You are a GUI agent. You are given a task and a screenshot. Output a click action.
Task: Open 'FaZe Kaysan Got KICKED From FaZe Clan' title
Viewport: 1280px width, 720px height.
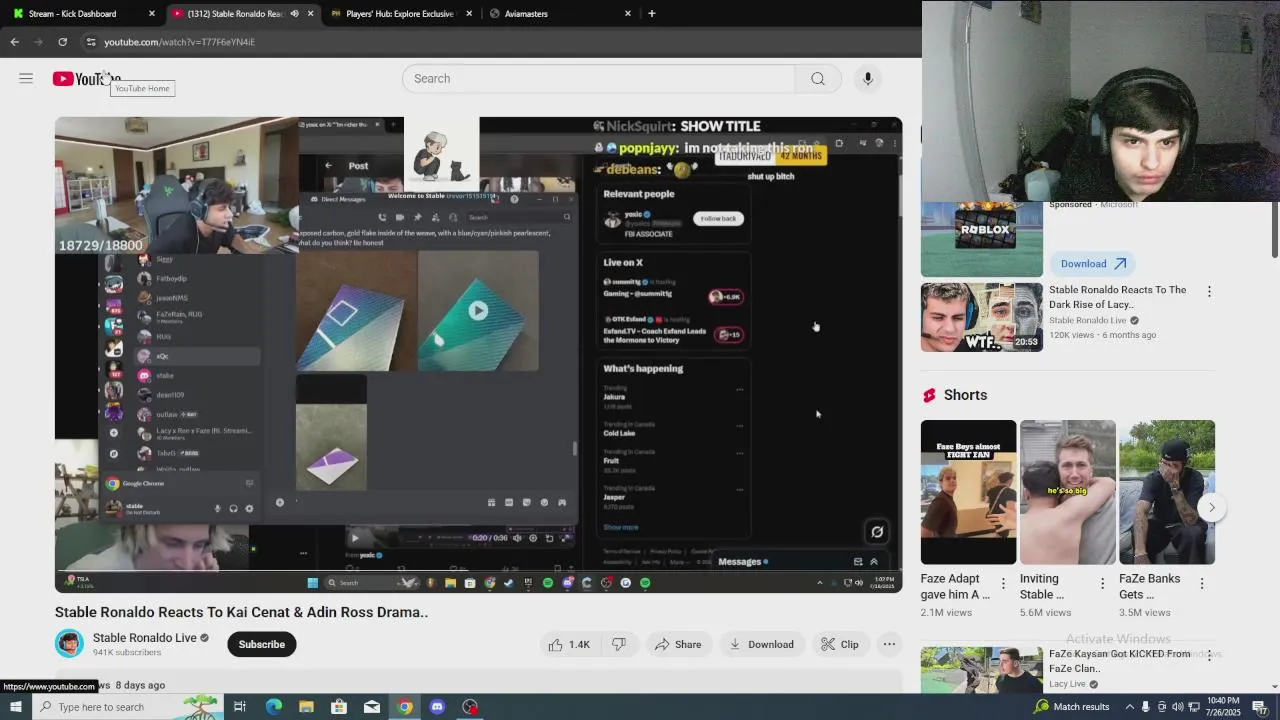1119,661
